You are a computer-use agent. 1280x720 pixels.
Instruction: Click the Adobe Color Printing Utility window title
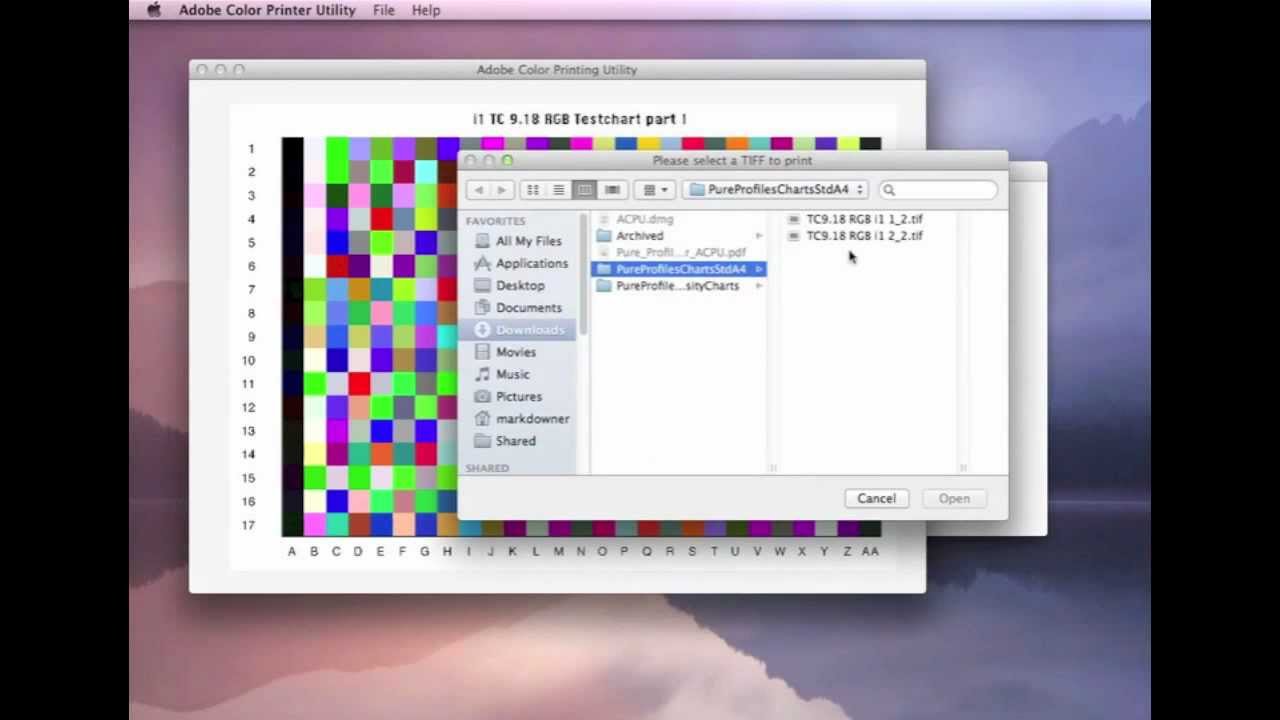557,70
